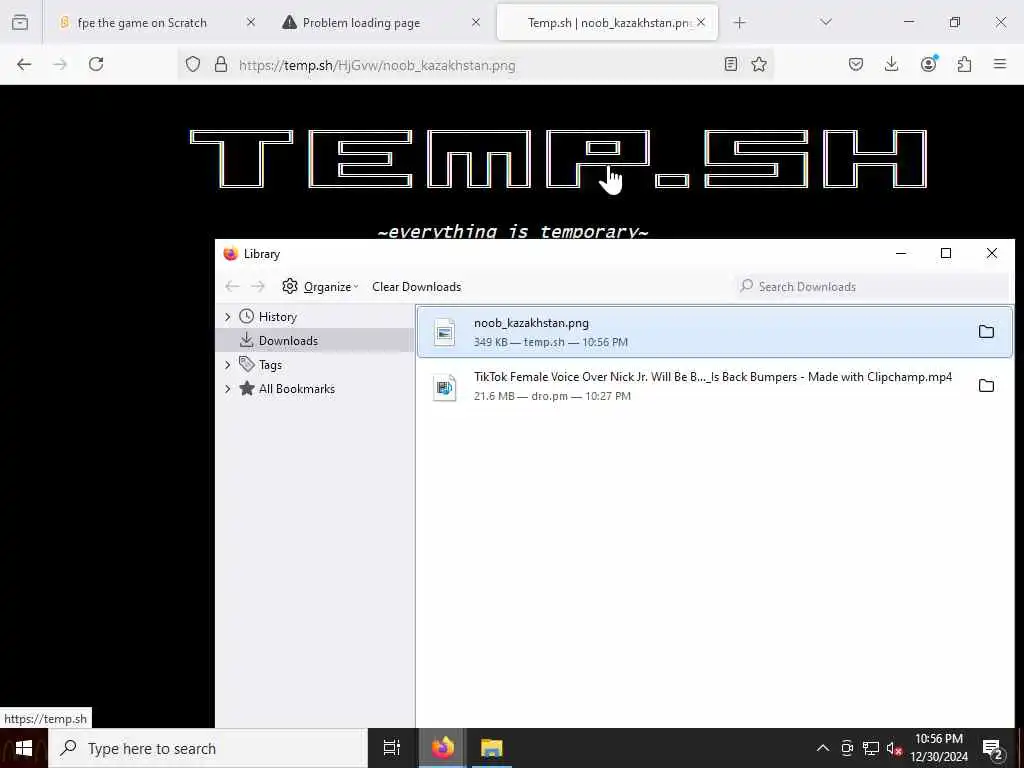Open volume muted speaker icon
Viewport: 1024px width, 768px height.
pos(894,748)
